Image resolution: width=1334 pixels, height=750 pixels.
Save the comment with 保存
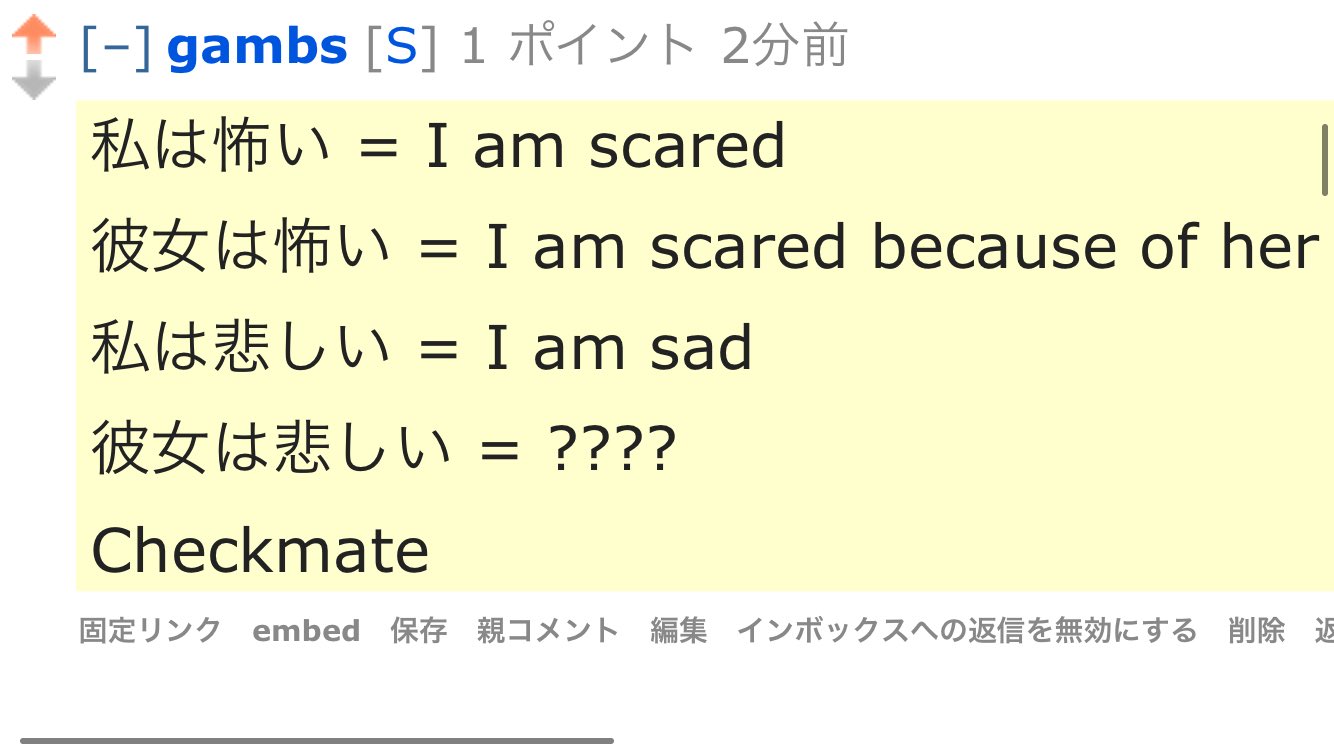[x=418, y=631]
